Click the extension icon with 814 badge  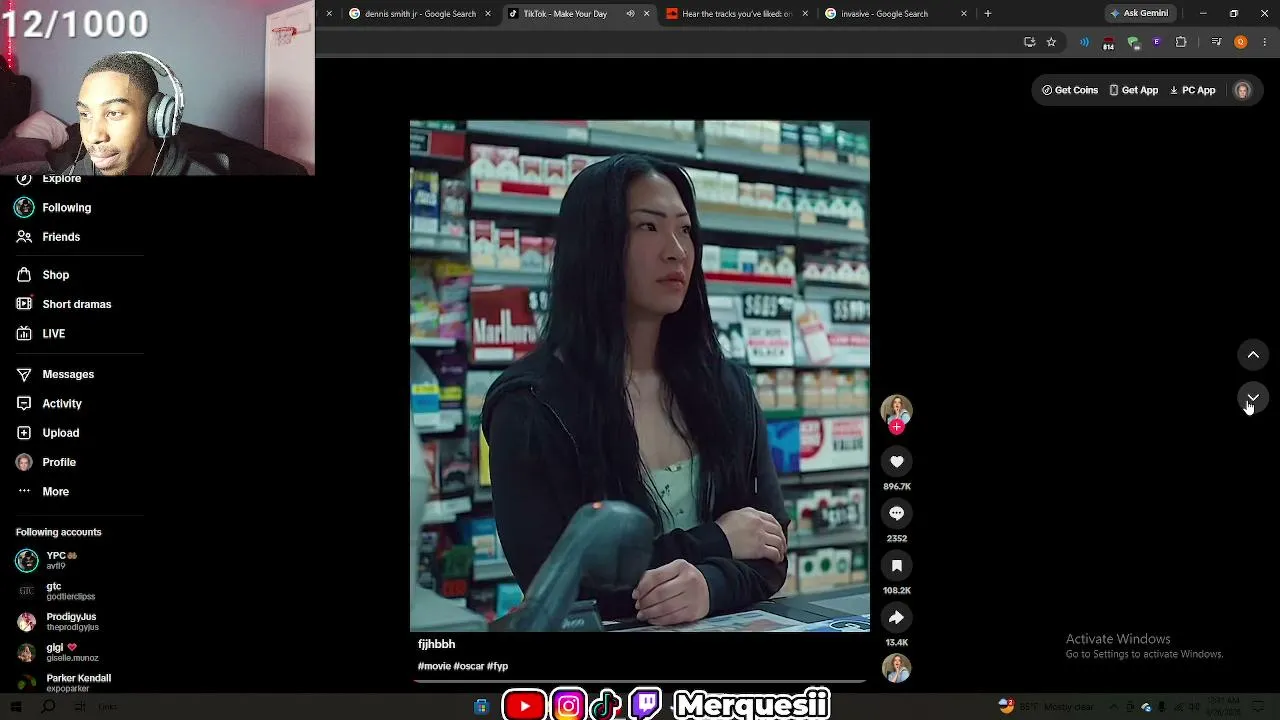(1108, 43)
